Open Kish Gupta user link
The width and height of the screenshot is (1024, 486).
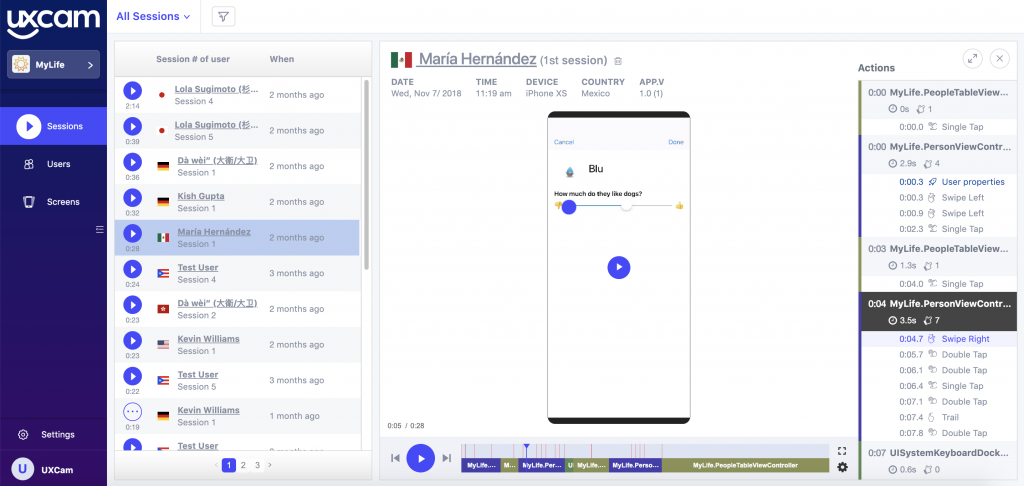(x=200, y=196)
